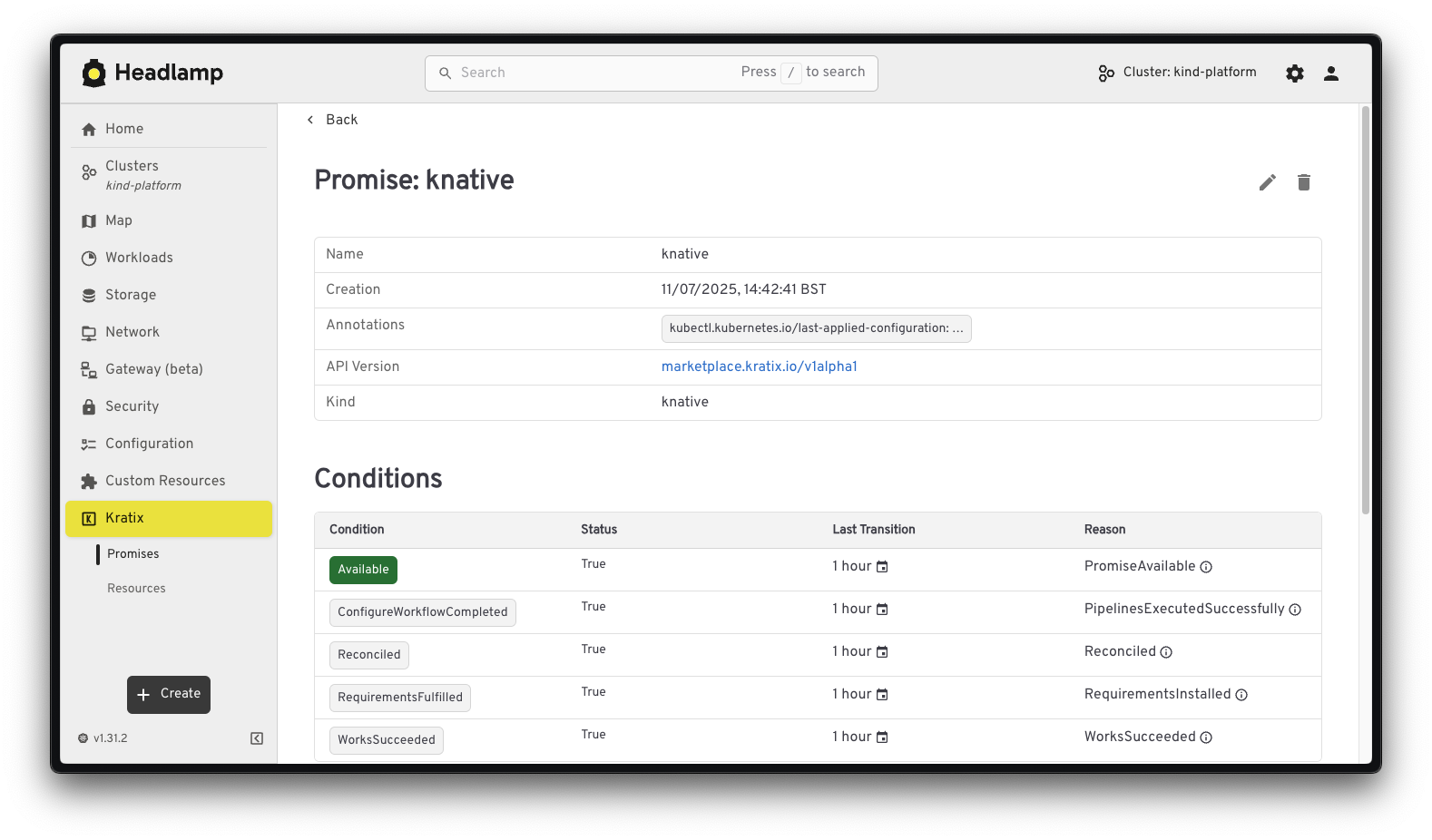Click the Home house icon
Screen dimensions: 1432x840
pos(89,130)
